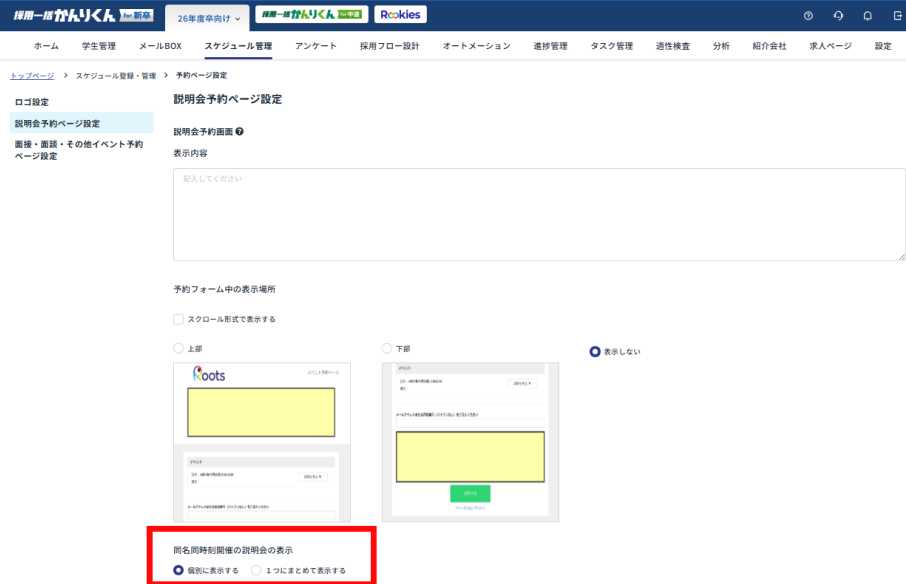This screenshot has width=906, height=584.
Task: Click the 上部 layout preview thumbnail
Action: (262, 442)
